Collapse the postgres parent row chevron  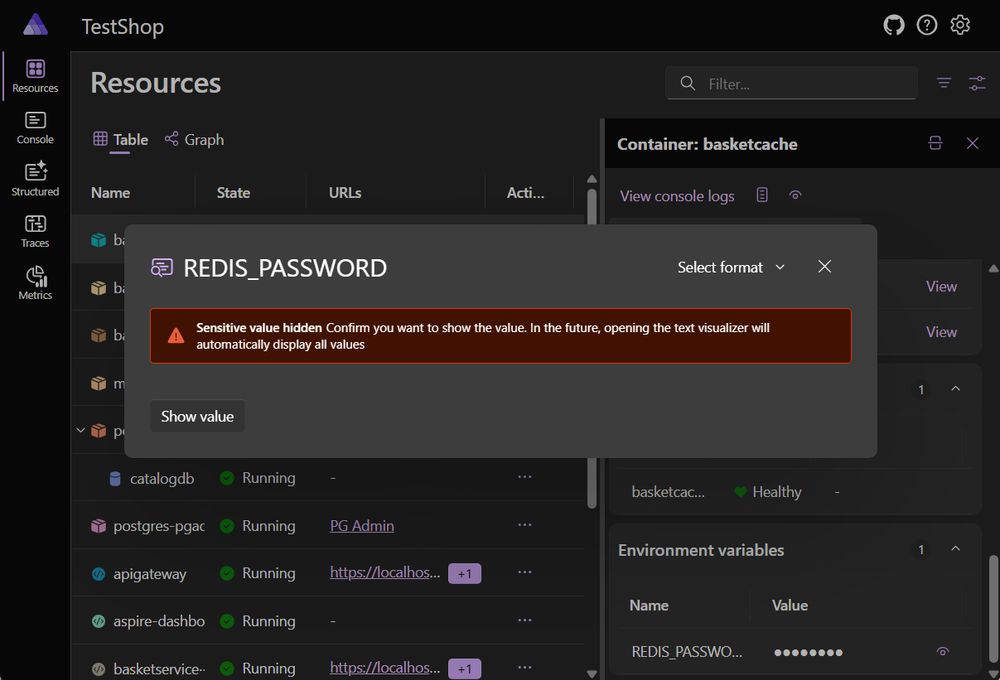point(80,431)
